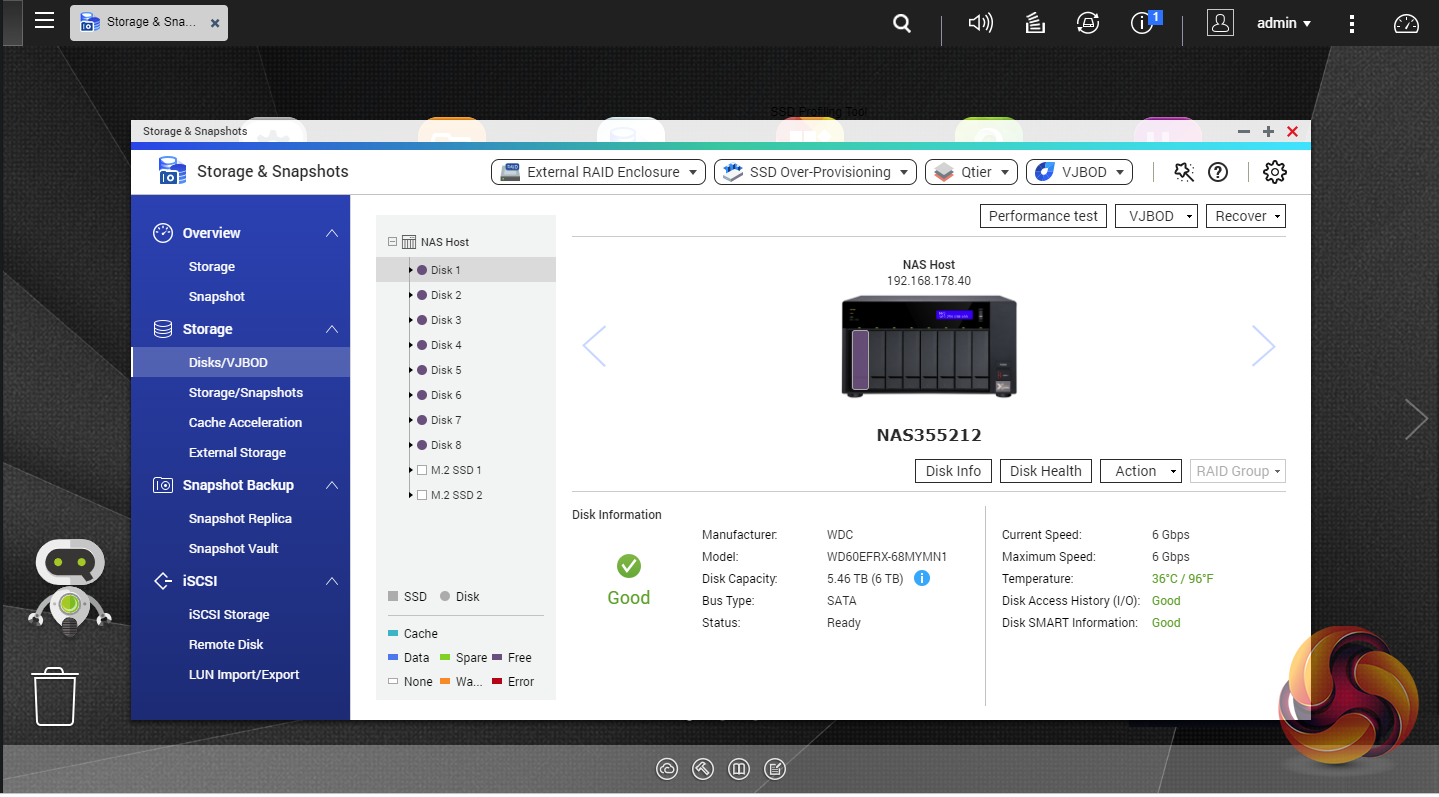
Task: Click the disk capacity info icon
Action: pyautogui.click(x=922, y=578)
